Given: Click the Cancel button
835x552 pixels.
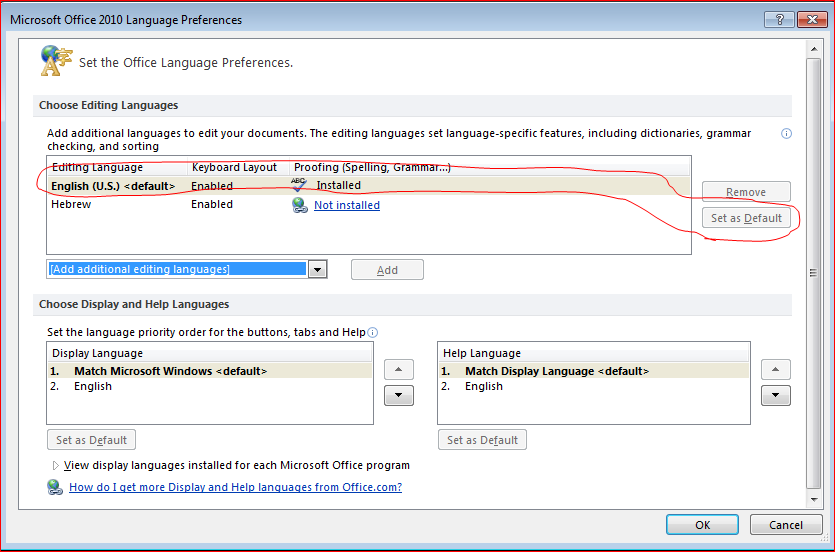Looking at the screenshot, I should coord(786,525).
